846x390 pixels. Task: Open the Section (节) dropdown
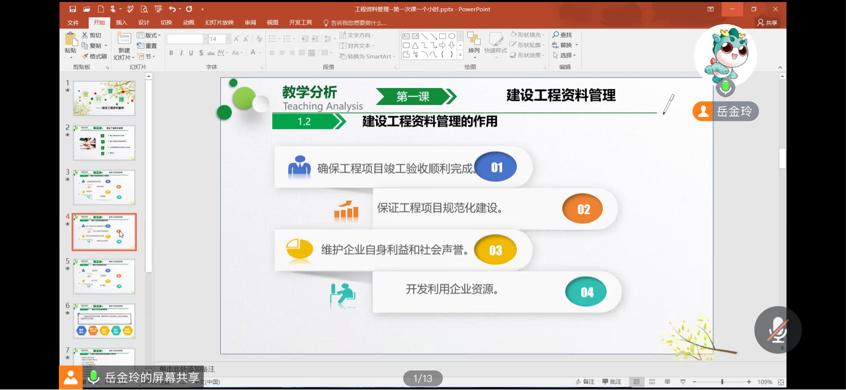point(146,57)
